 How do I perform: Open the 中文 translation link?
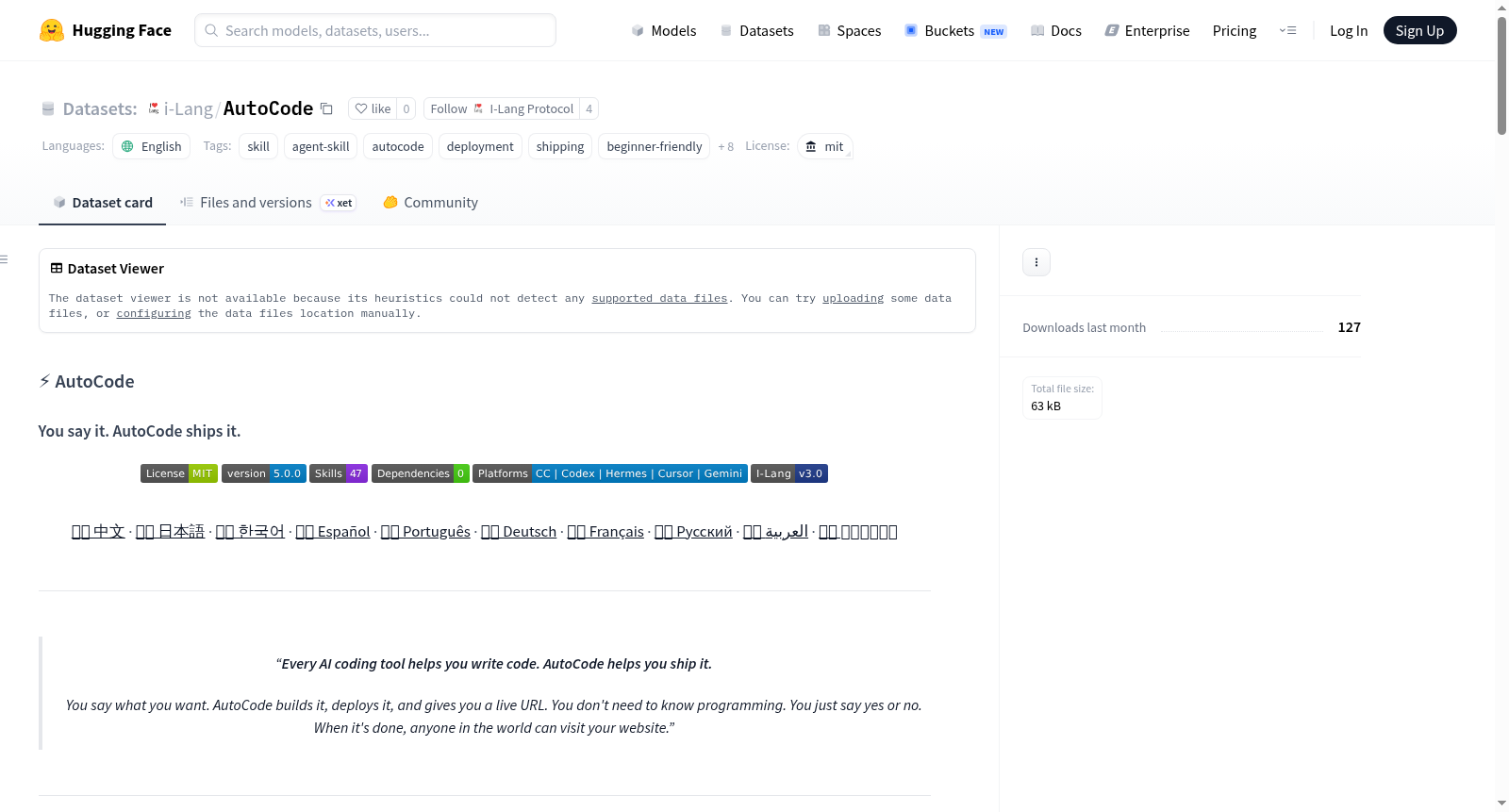[98, 532]
